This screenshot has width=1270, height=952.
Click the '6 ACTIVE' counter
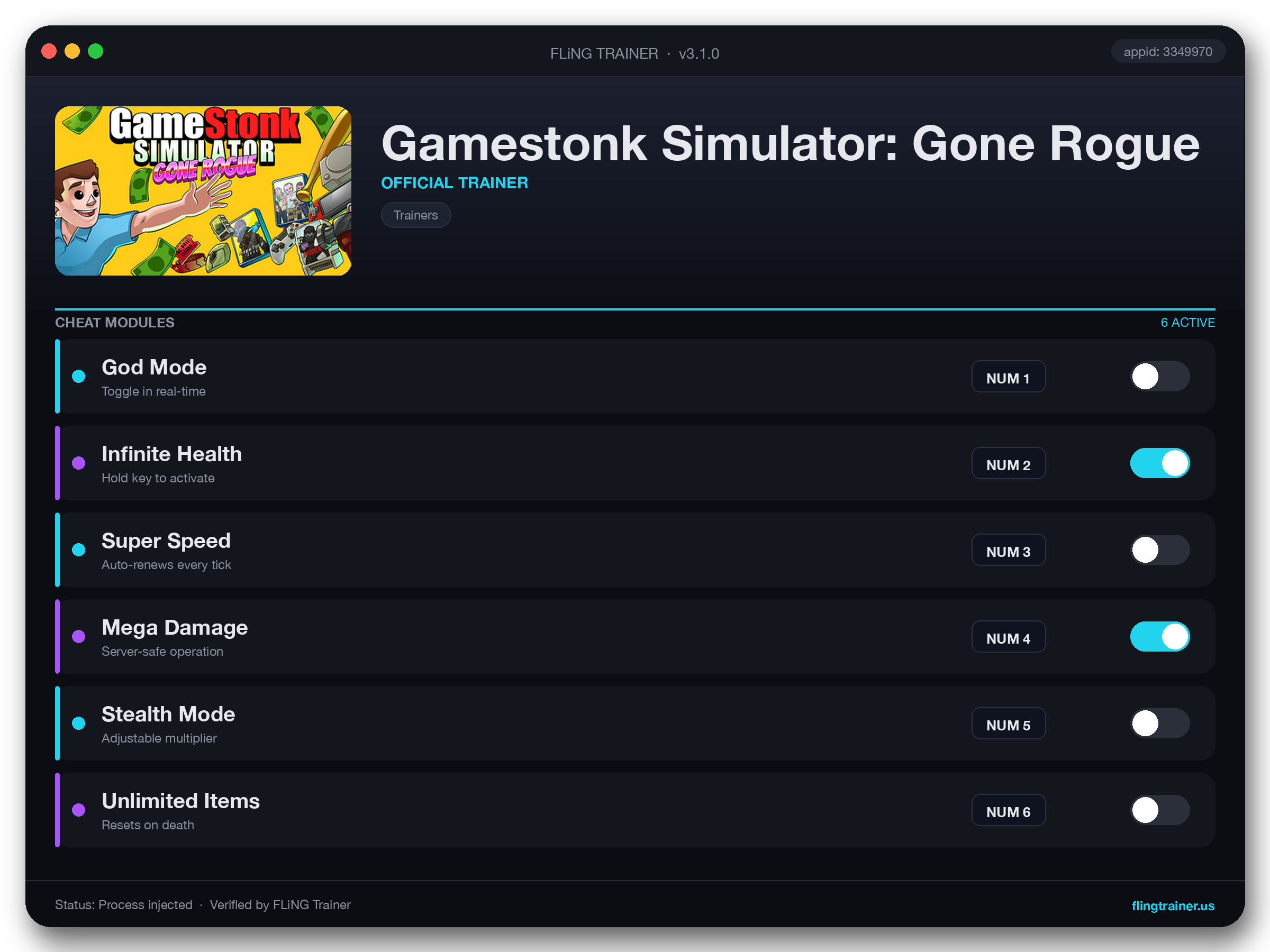[1187, 323]
